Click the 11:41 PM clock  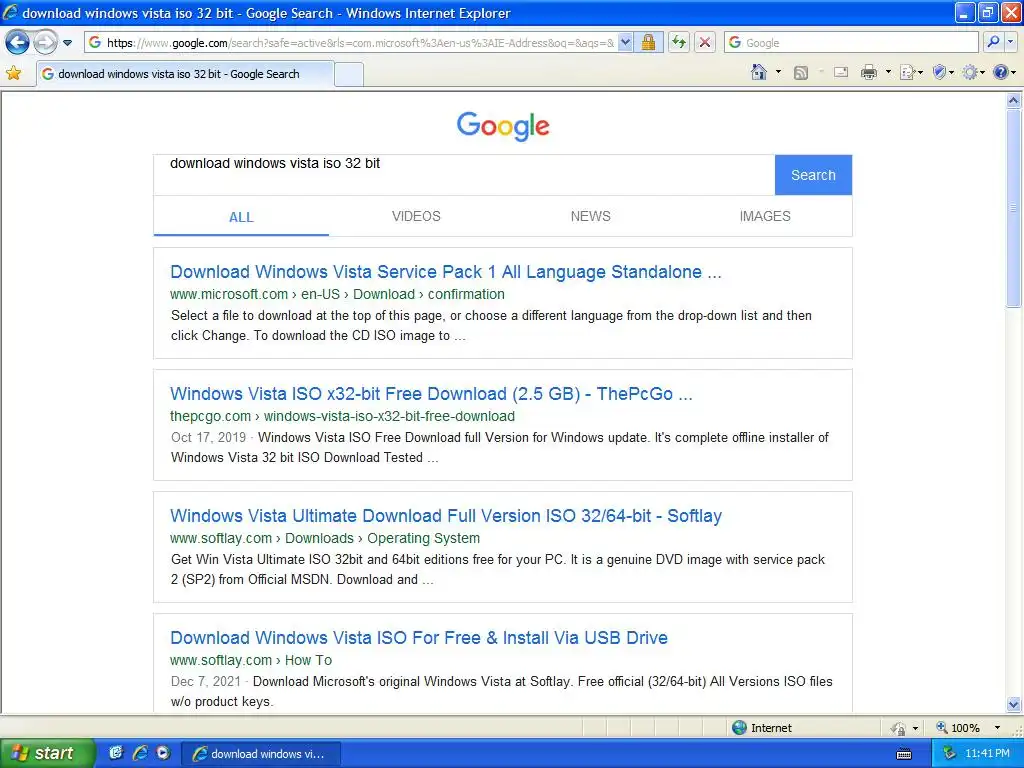click(x=987, y=754)
